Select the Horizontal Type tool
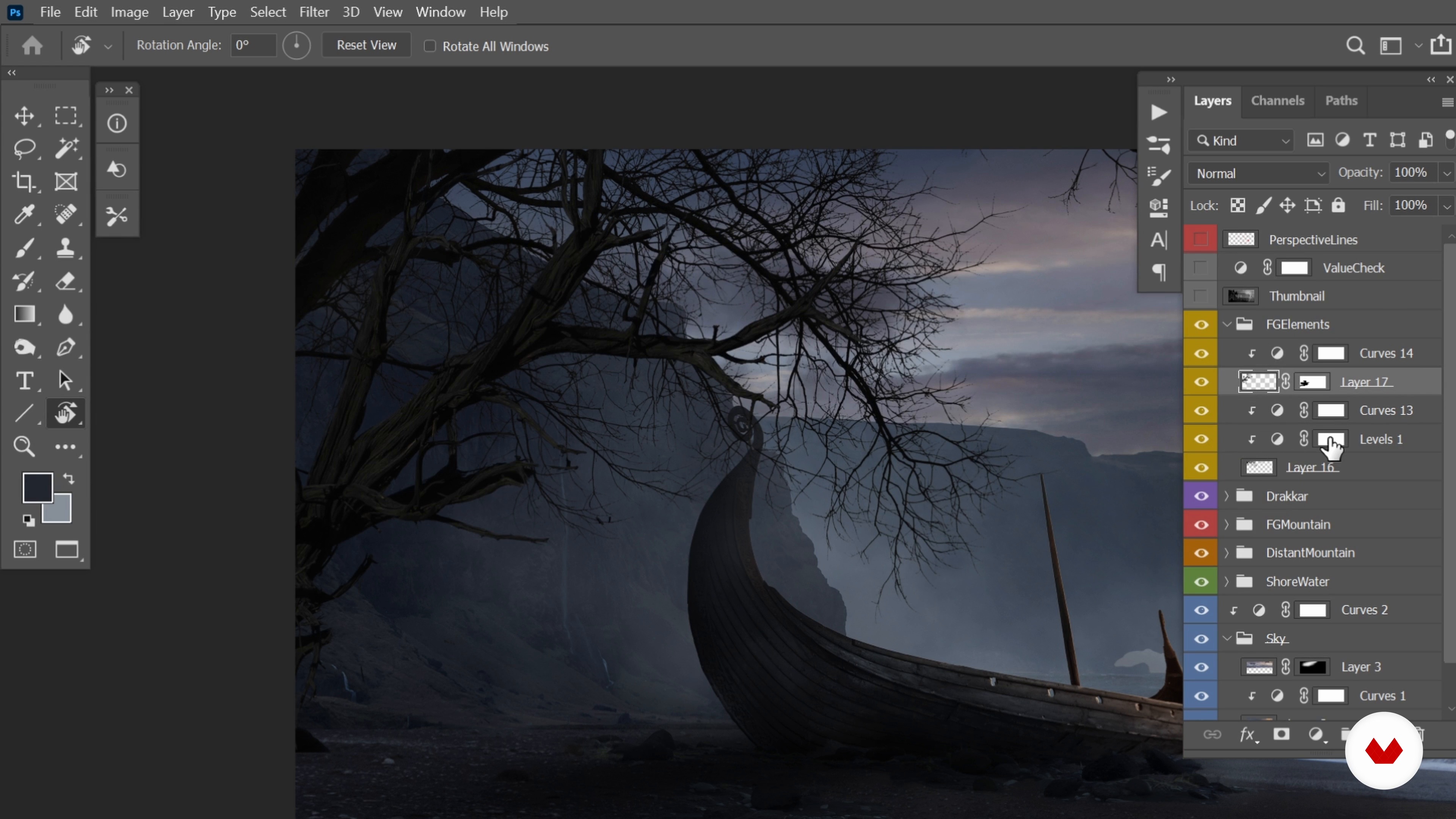 (24, 380)
